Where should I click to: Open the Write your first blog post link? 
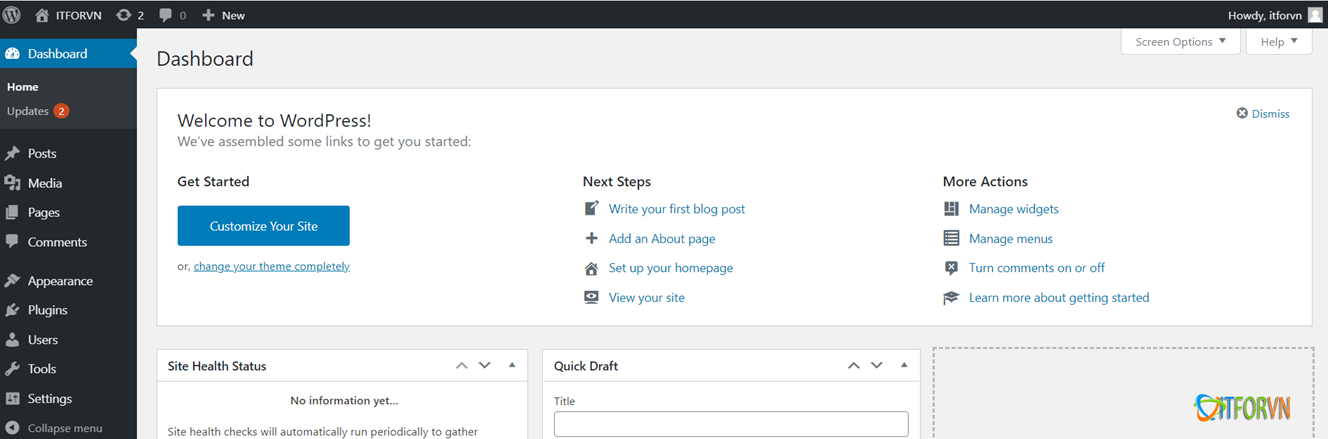[676, 209]
